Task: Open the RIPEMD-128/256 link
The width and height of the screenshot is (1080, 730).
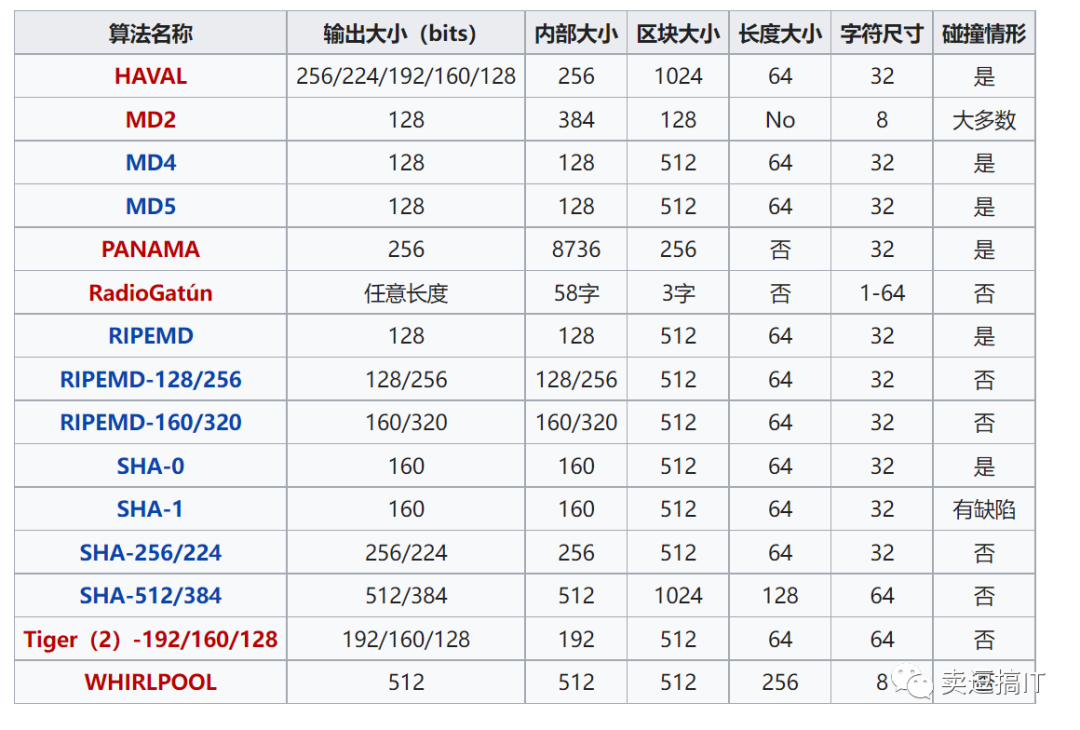Action: pos(150,379)
